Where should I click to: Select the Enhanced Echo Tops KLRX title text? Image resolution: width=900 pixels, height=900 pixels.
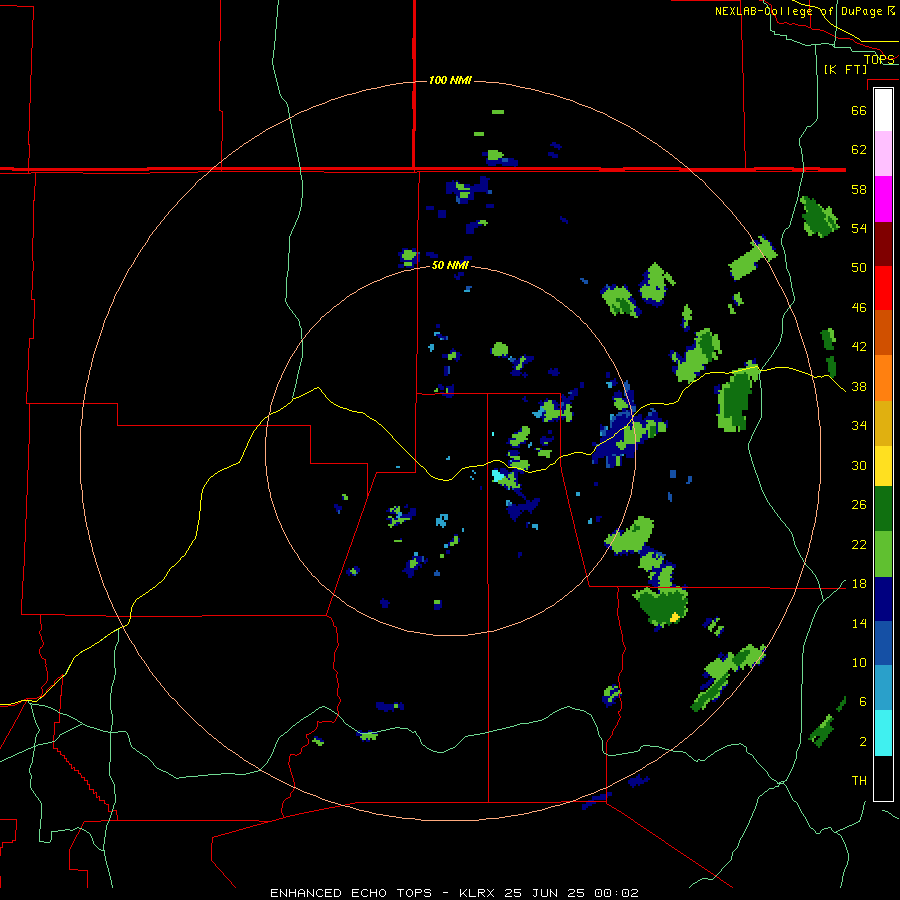pyautogui.click(x=454, y=893)
